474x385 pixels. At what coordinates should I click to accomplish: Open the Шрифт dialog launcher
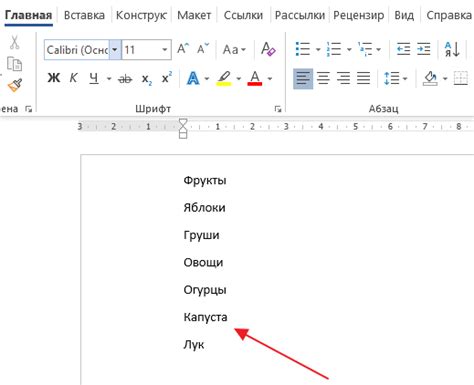(277, 109)
